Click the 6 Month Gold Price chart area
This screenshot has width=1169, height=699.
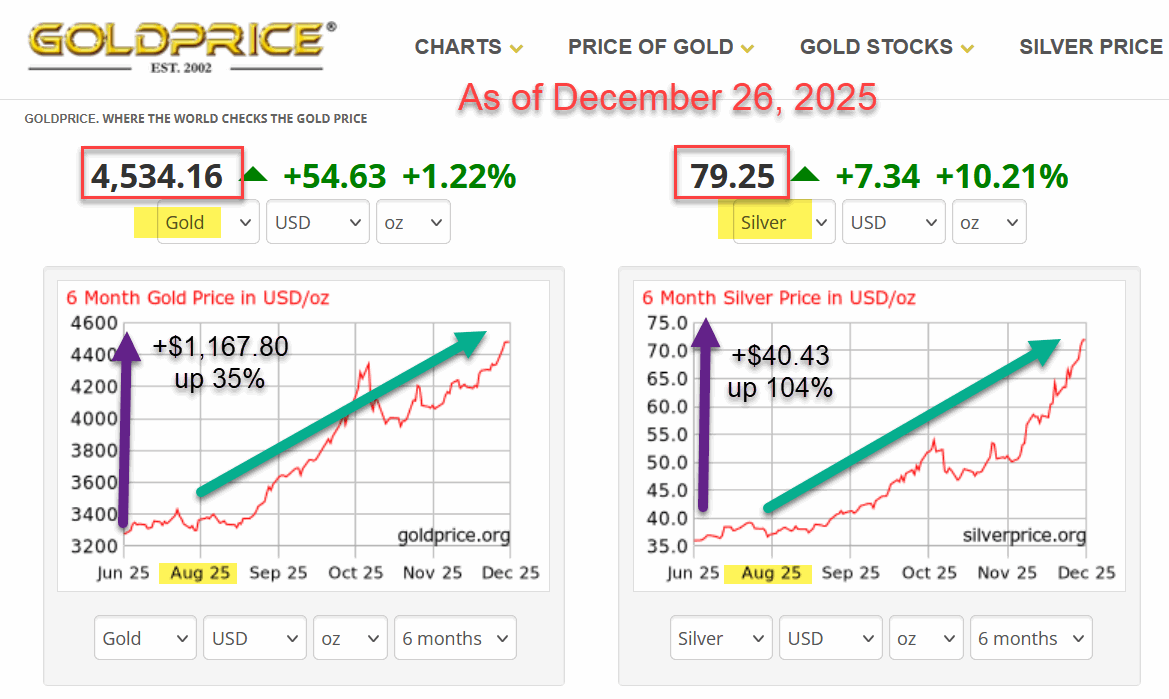pos(300,430)
